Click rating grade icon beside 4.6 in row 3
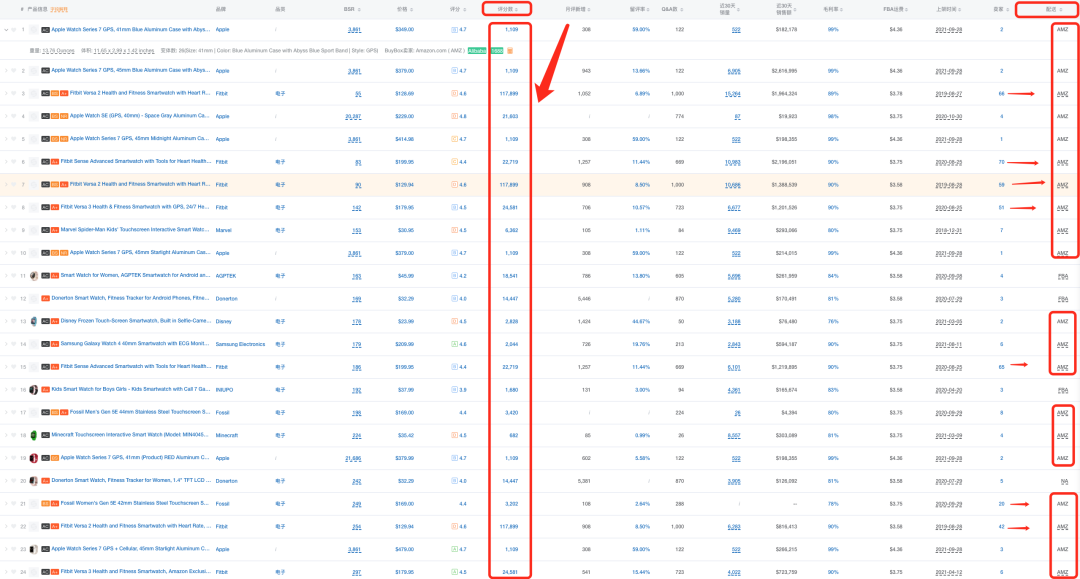1080x579 pixels. tap(455, 93)
